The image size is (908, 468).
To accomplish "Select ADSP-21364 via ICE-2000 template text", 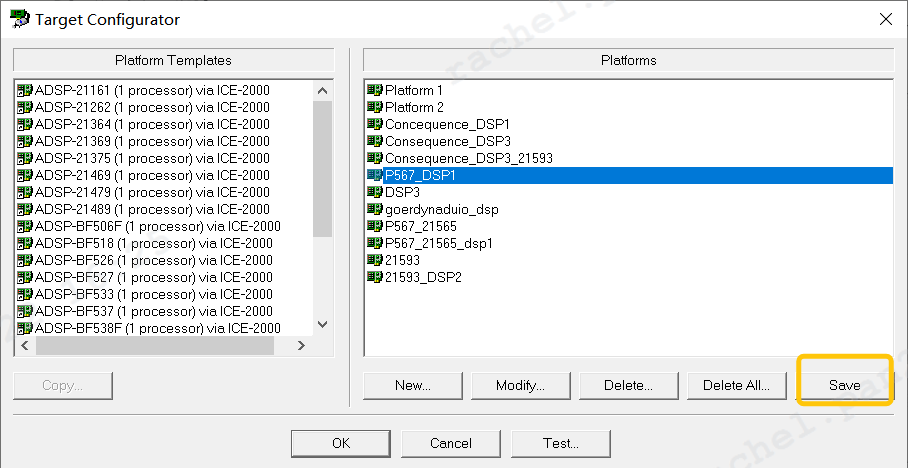I will (x=152, y=124).
